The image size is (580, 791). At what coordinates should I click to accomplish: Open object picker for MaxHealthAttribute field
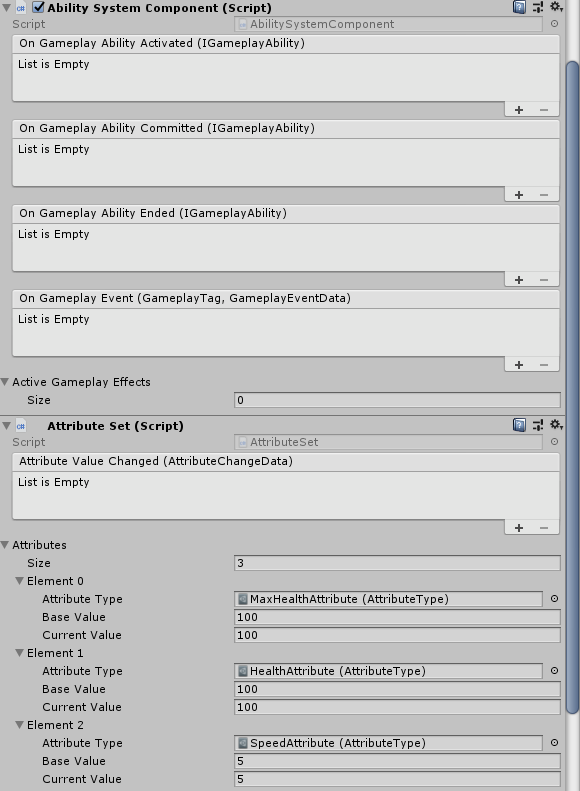click(554, 599)
